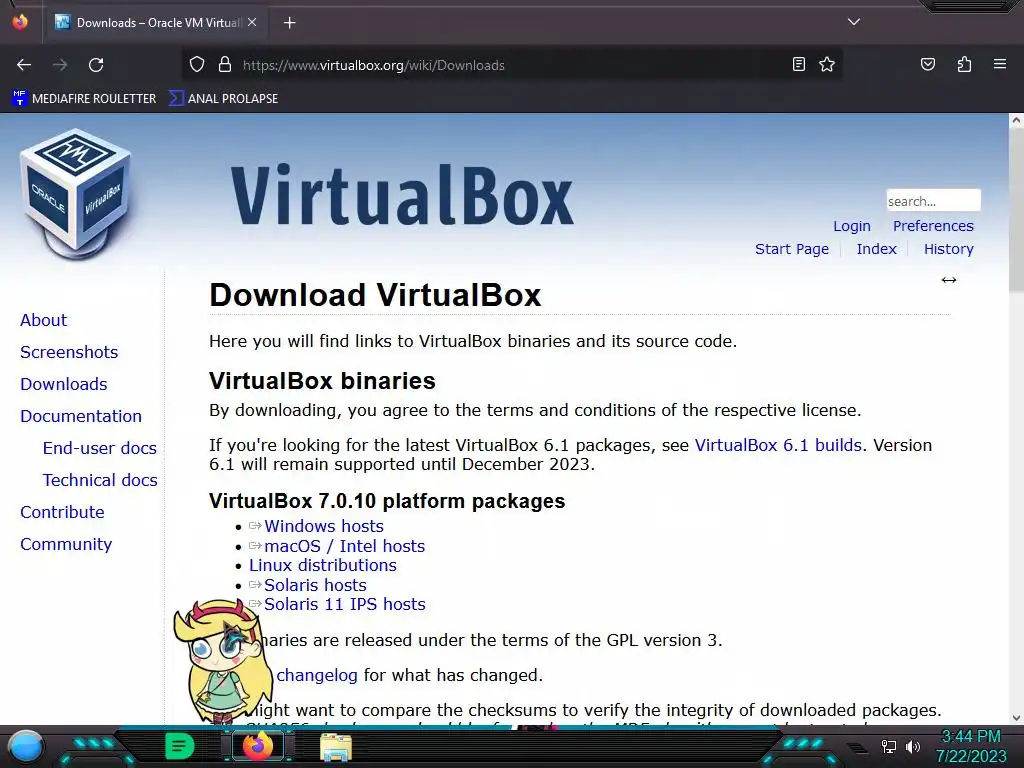View site security via the padlock icon
Viewport: 1024px width, 768px height.
coord(225,65)
